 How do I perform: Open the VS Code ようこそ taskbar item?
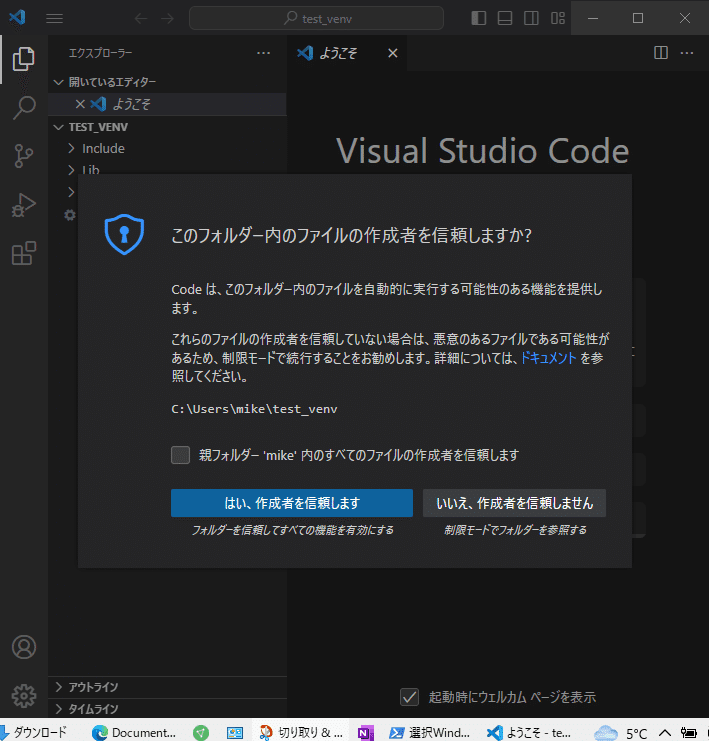pos(528,732)
